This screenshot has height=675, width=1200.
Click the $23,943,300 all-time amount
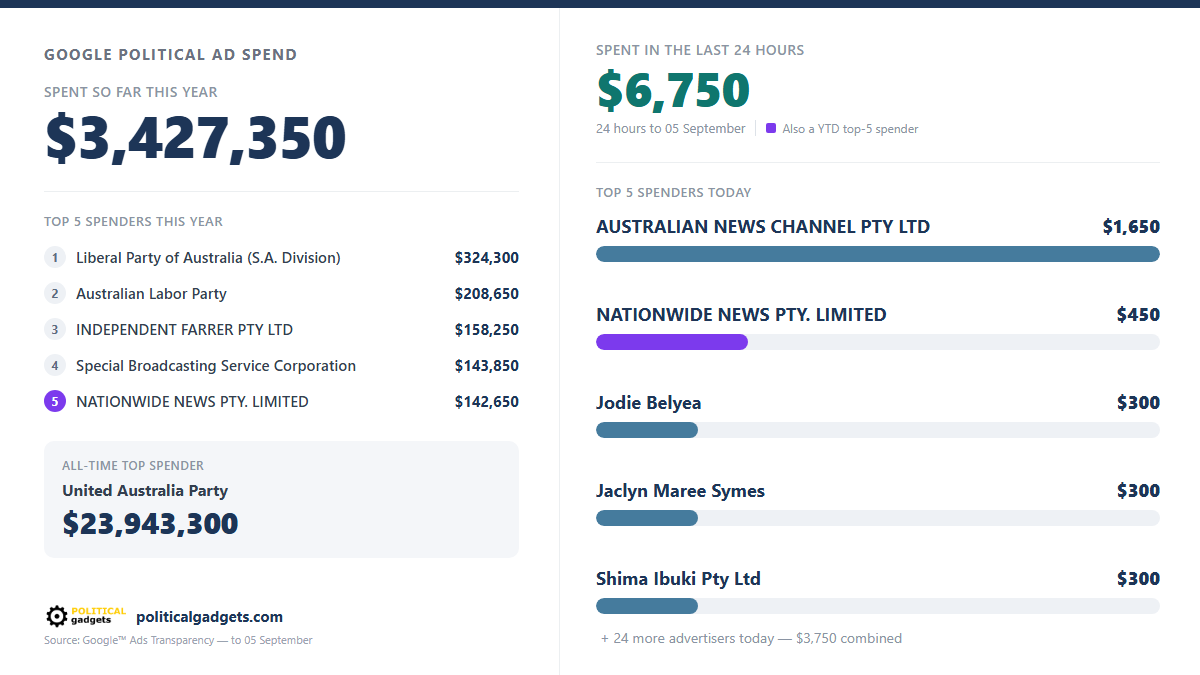(150, 524)
